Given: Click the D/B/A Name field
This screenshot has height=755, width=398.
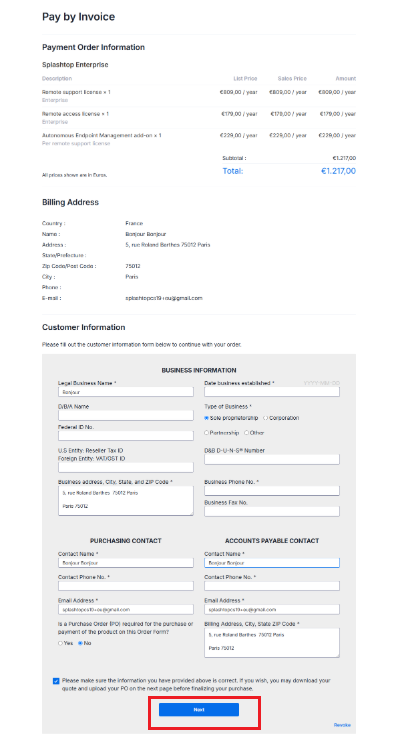Looking at the screenshot, I should [126, 415].
